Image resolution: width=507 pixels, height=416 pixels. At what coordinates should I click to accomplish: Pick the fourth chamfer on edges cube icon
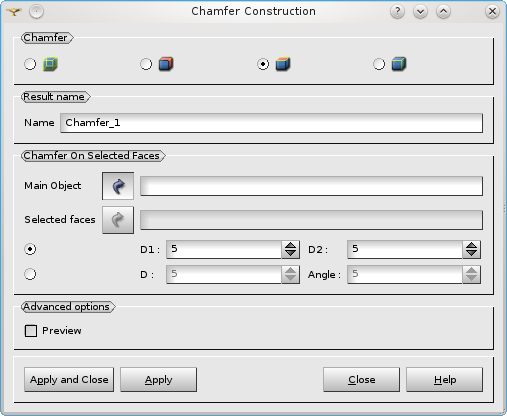[x=399, y=64]
